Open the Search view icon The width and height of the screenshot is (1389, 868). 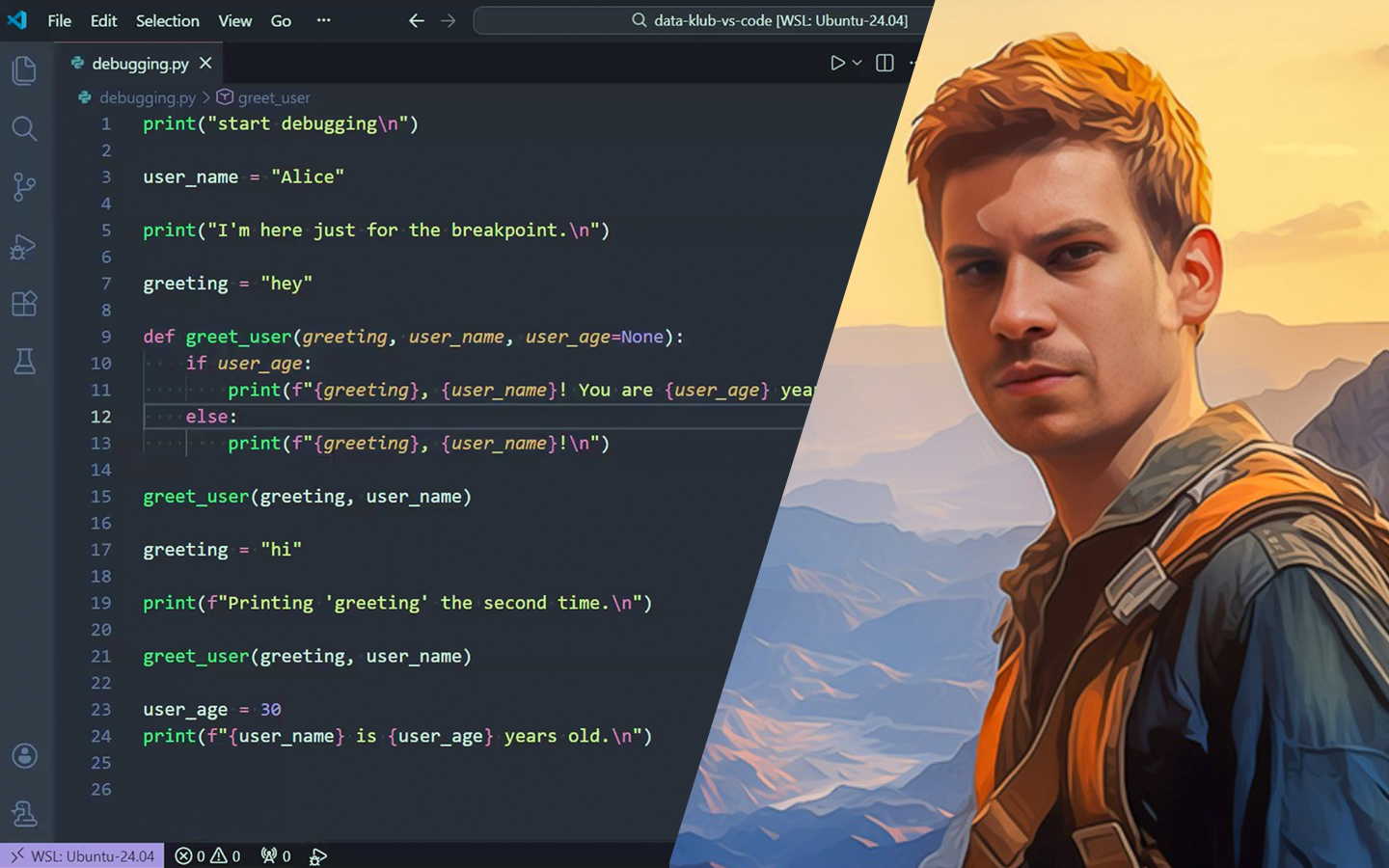click(24, 128)
